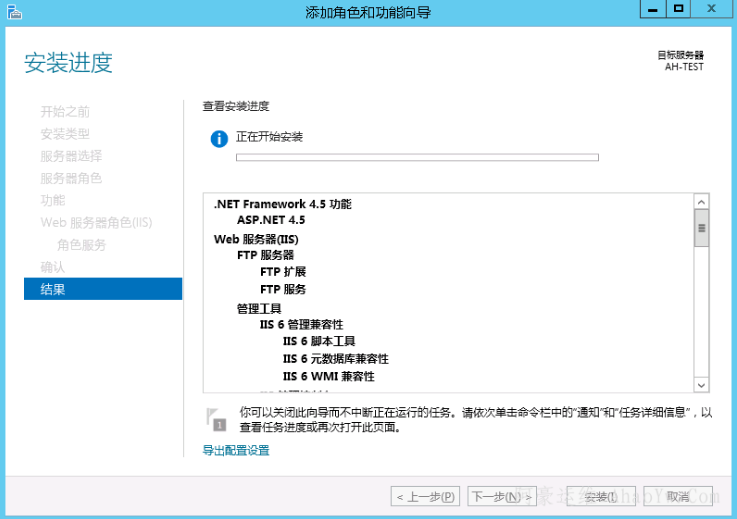This screenshot has height=519, width=737.
Task: Click the installation progress bar
Action: click(416, 157)
